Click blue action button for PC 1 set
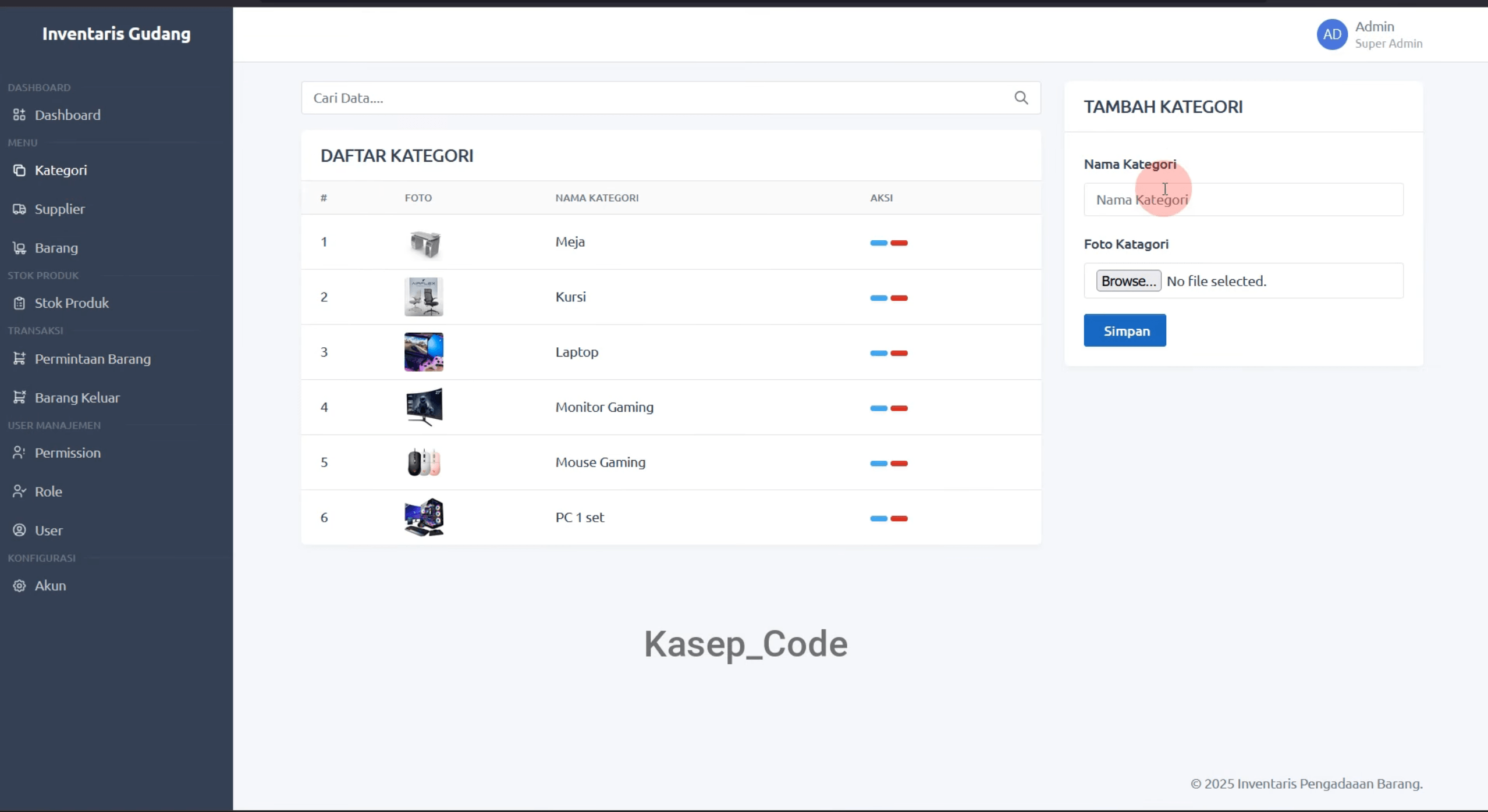The image size is (1488, 812). tap(879, 518)
